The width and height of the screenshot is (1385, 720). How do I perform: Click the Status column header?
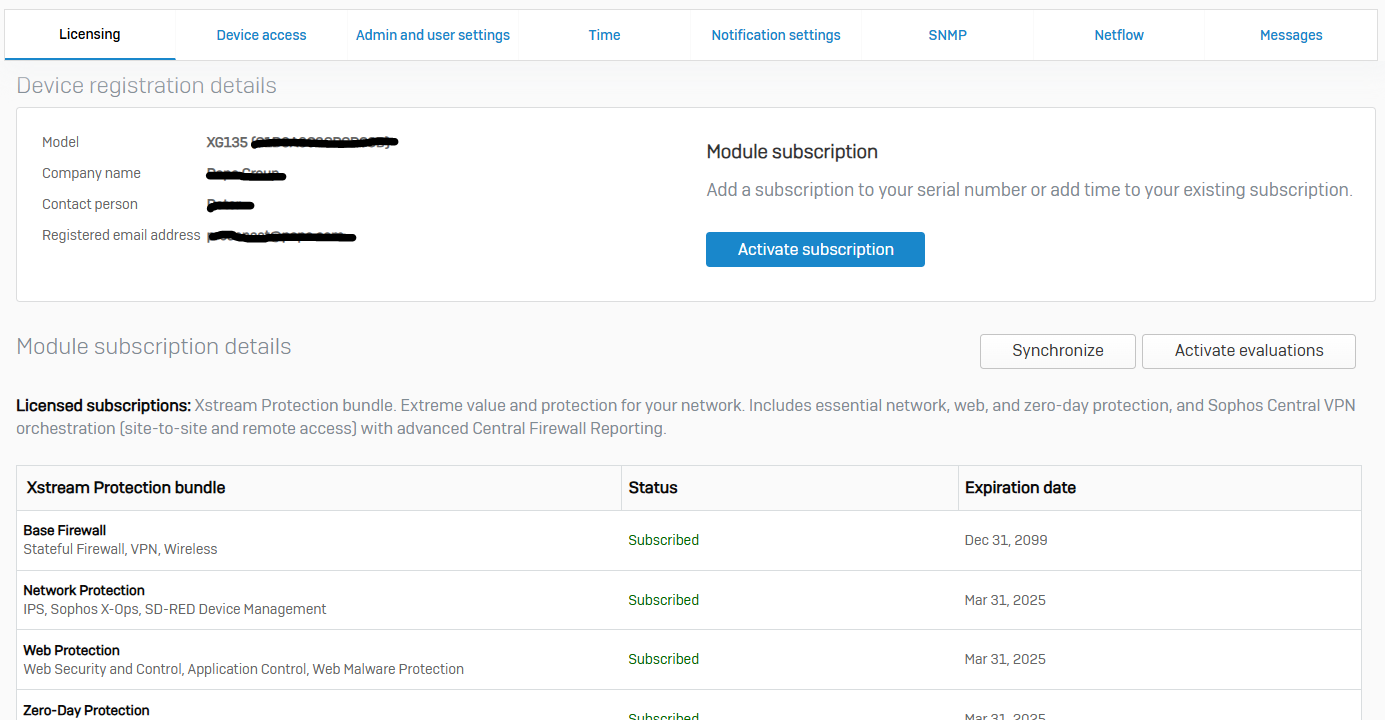pos(653,488)
